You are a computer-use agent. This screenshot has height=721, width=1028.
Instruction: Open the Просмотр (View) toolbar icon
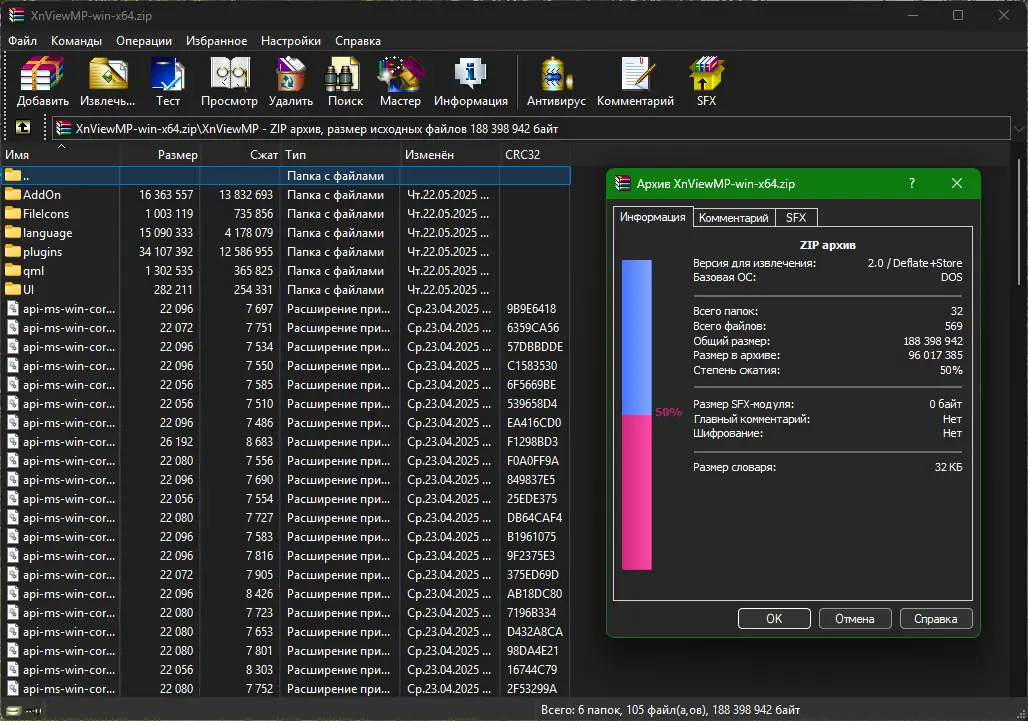(229, 81)
